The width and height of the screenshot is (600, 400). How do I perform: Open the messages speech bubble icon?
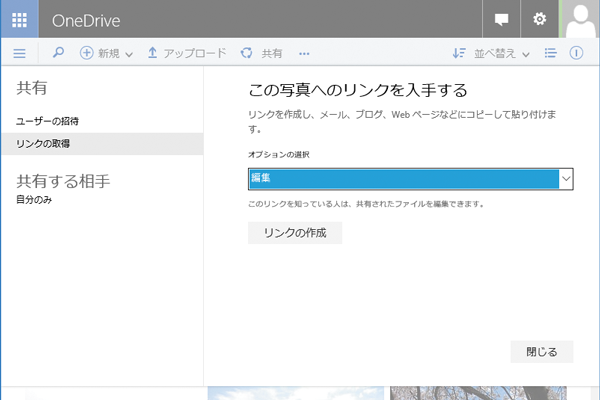(x=501, y=19)
